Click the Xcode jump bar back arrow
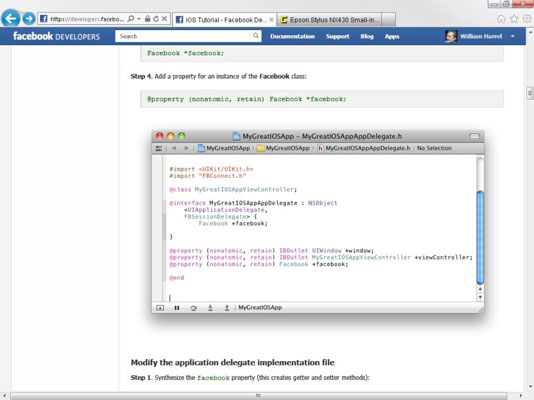534x400 pixels. pyautogui.click(x=174, y=148)
